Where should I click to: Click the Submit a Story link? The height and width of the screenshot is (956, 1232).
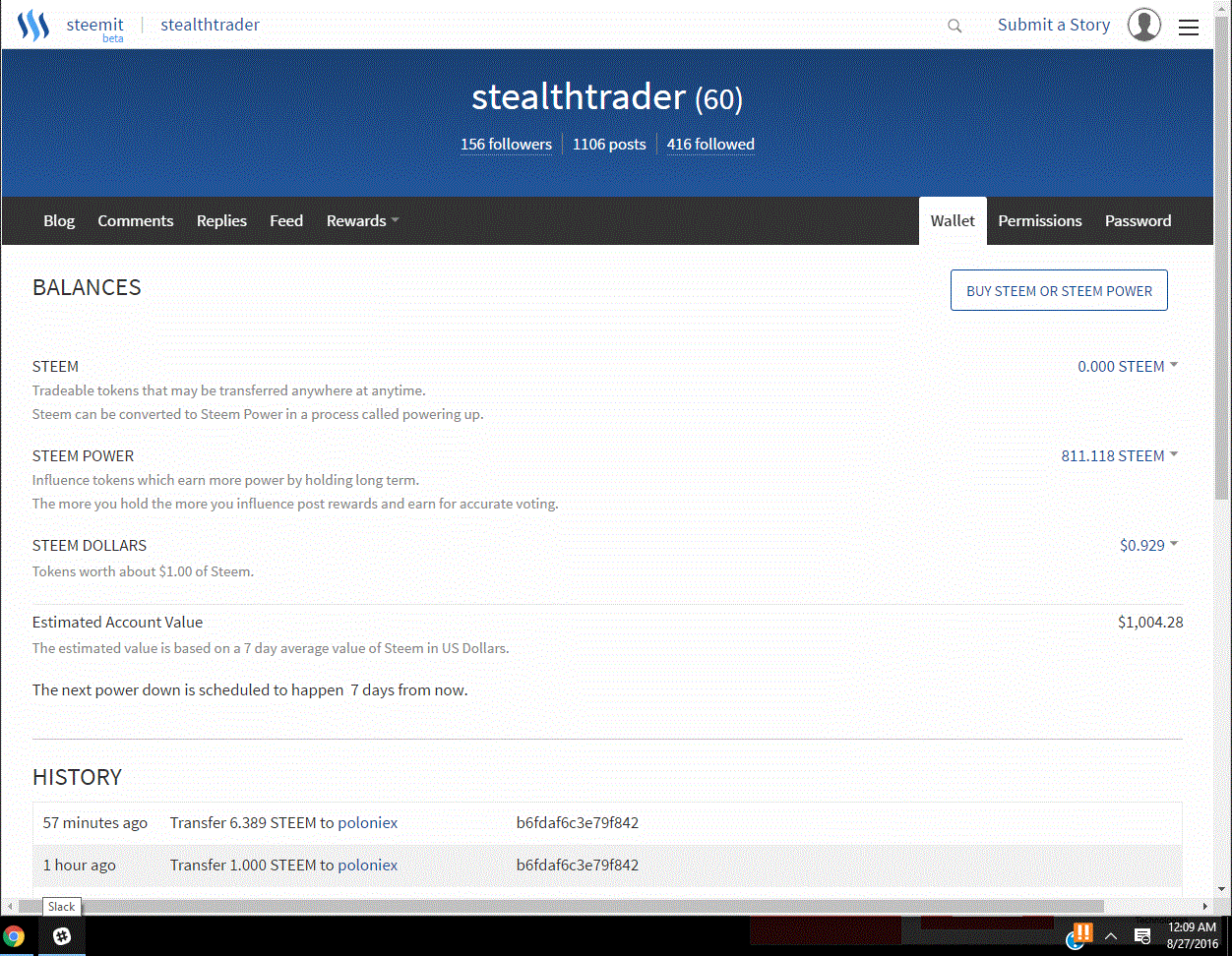tap(1054, 26)
